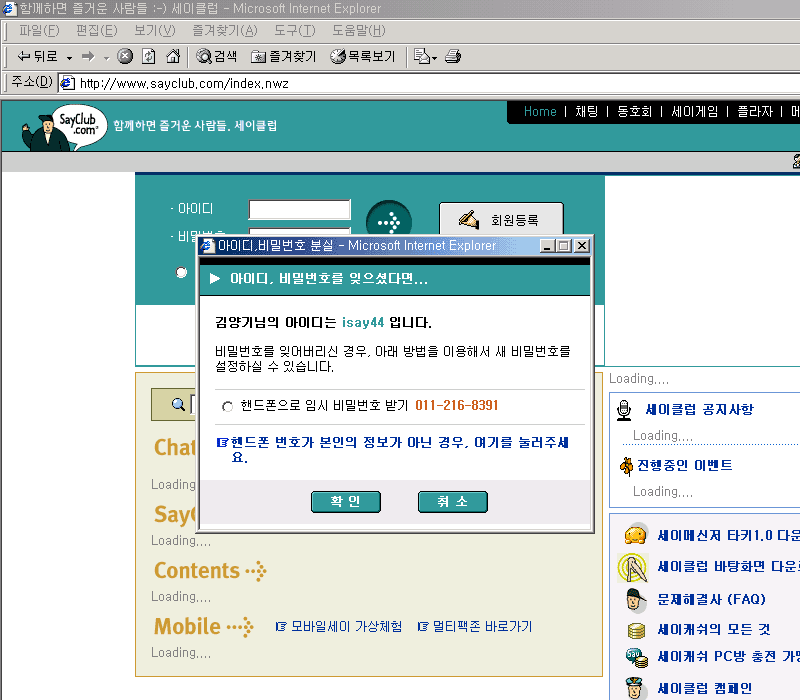
Task: Click the 세이클럽 캠페인 officer icon
Action: 634,688
